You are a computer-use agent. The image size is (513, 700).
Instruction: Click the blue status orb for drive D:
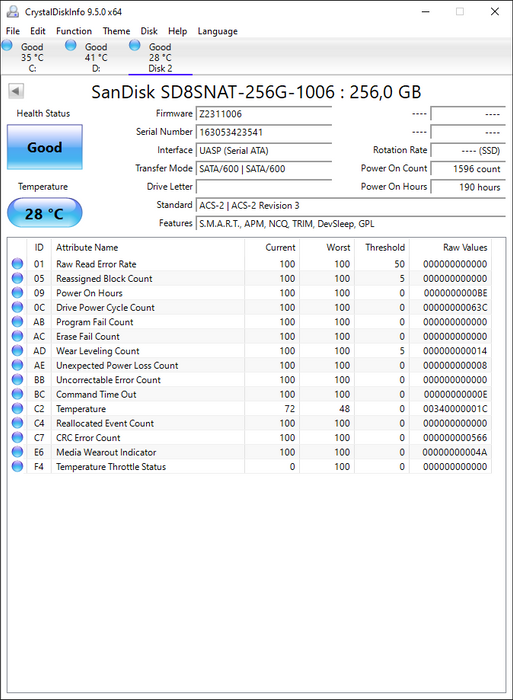pyautogui.click(x=71, y=45)
